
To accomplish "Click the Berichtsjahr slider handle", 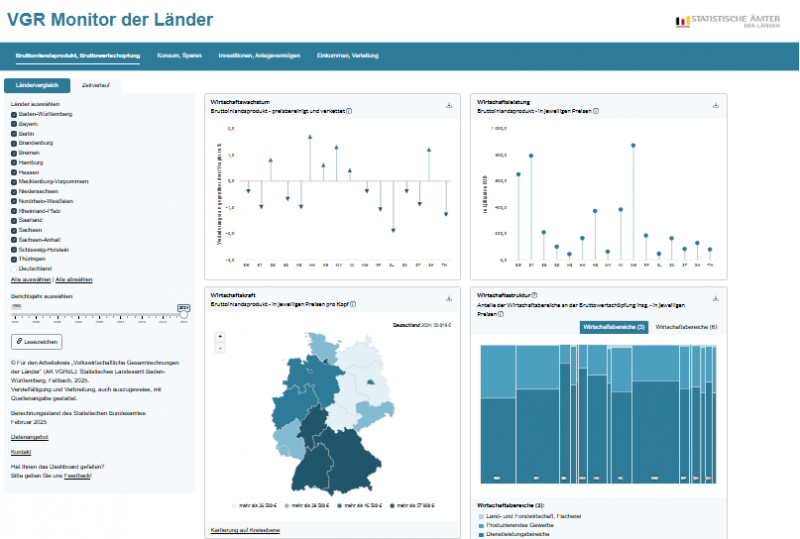I will 184,314.
